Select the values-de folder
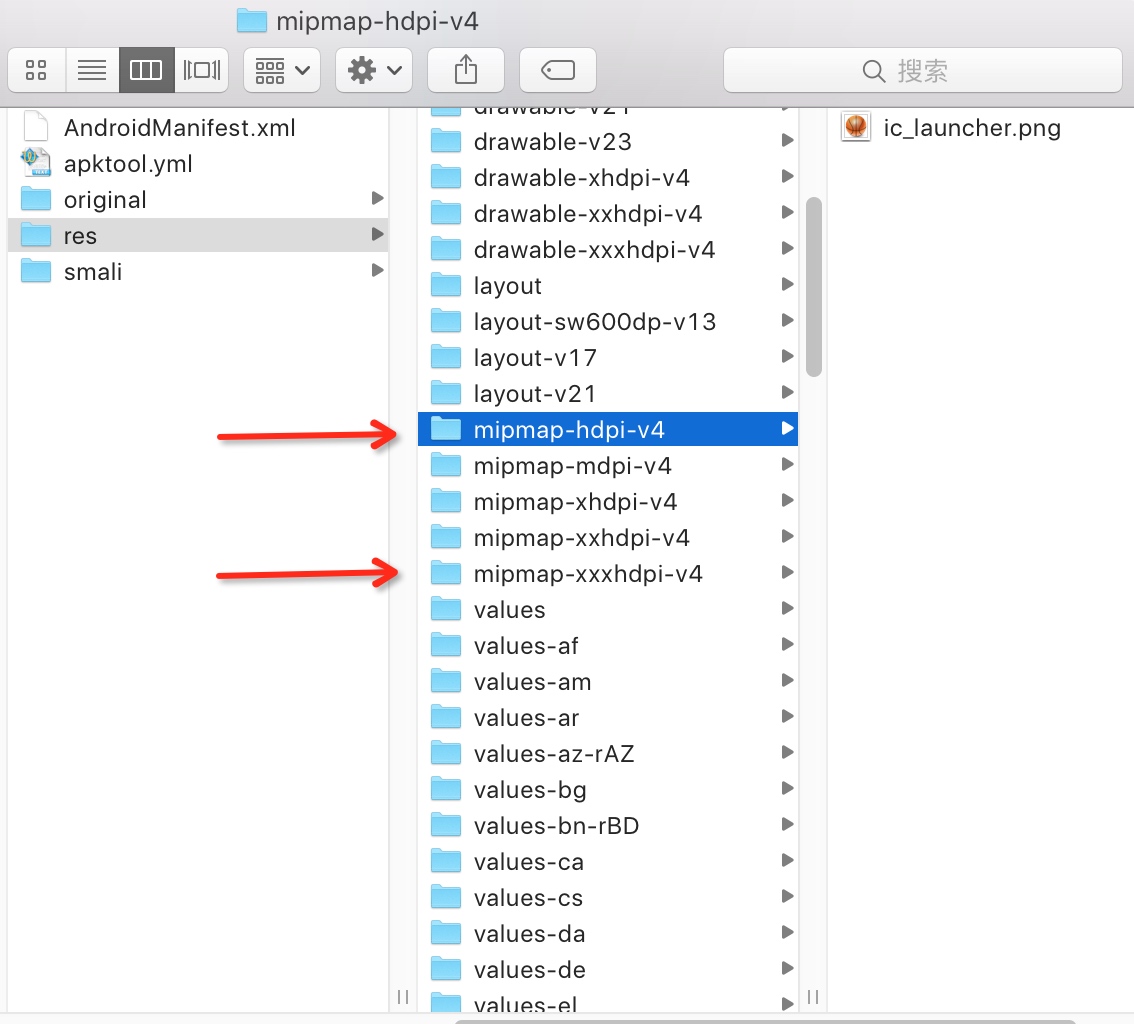The height and width of the screenshot is (1024, 1134). (x=608, y=970)
